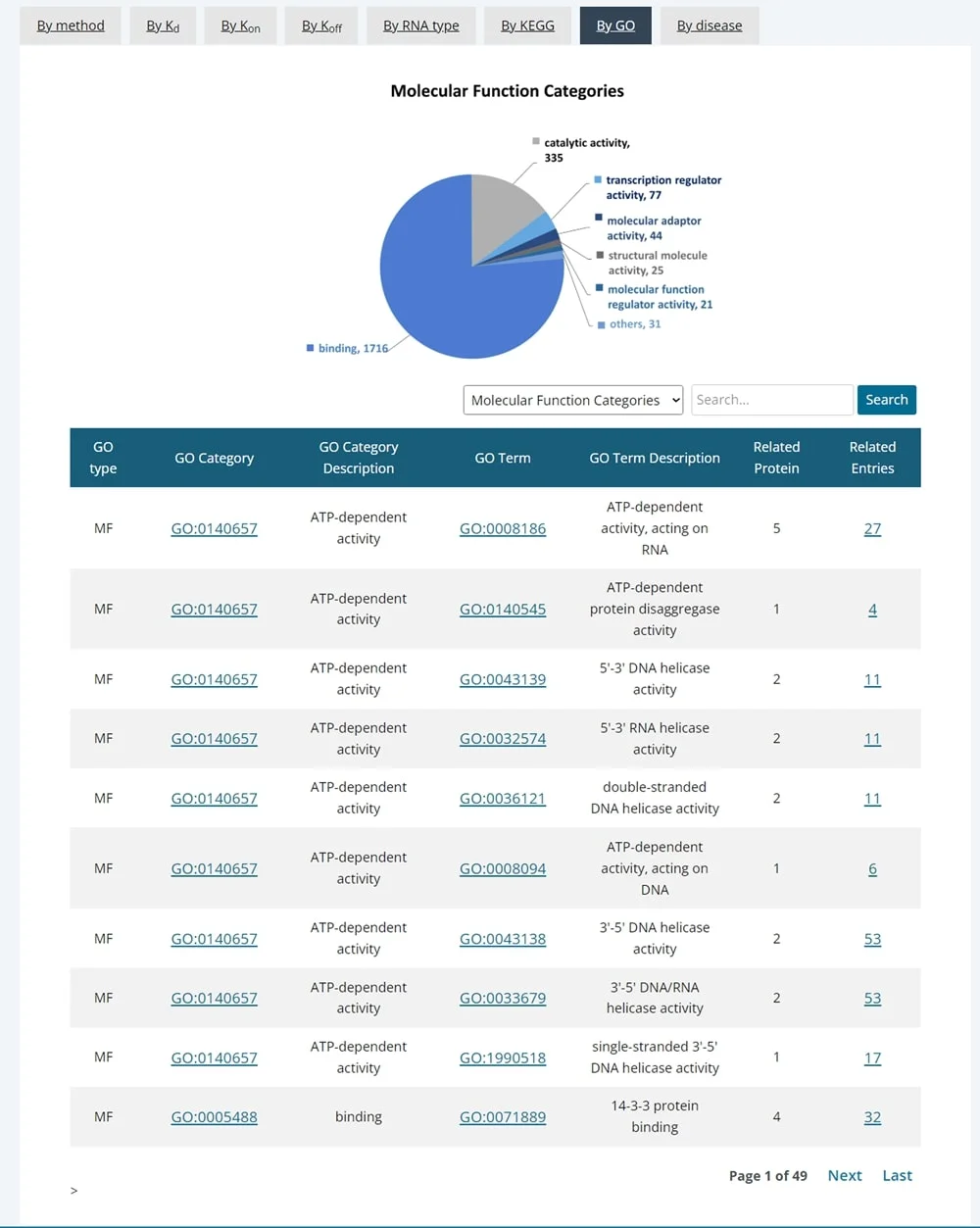Open GO term link GO:0043139

(x=503, y=679)
